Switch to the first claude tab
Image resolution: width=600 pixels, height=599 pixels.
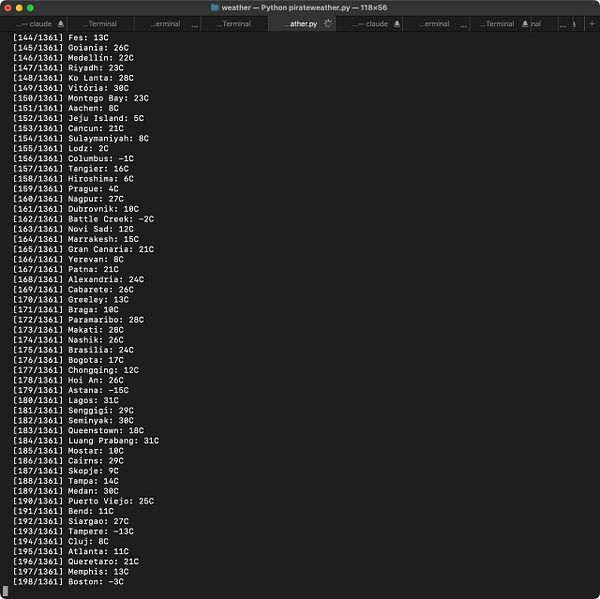coord(34,24)
